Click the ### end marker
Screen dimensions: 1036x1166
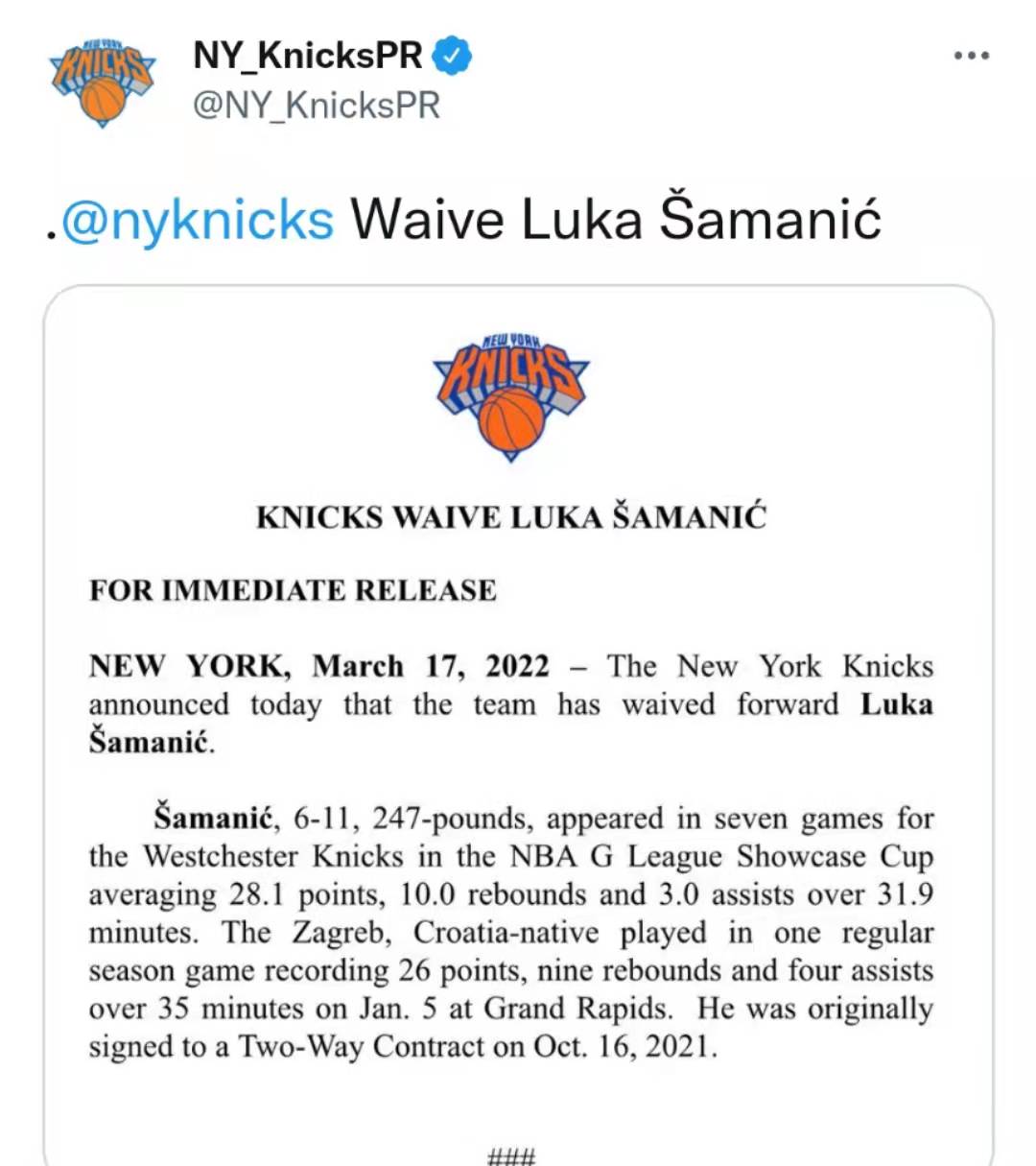[x=511, y=1155]
